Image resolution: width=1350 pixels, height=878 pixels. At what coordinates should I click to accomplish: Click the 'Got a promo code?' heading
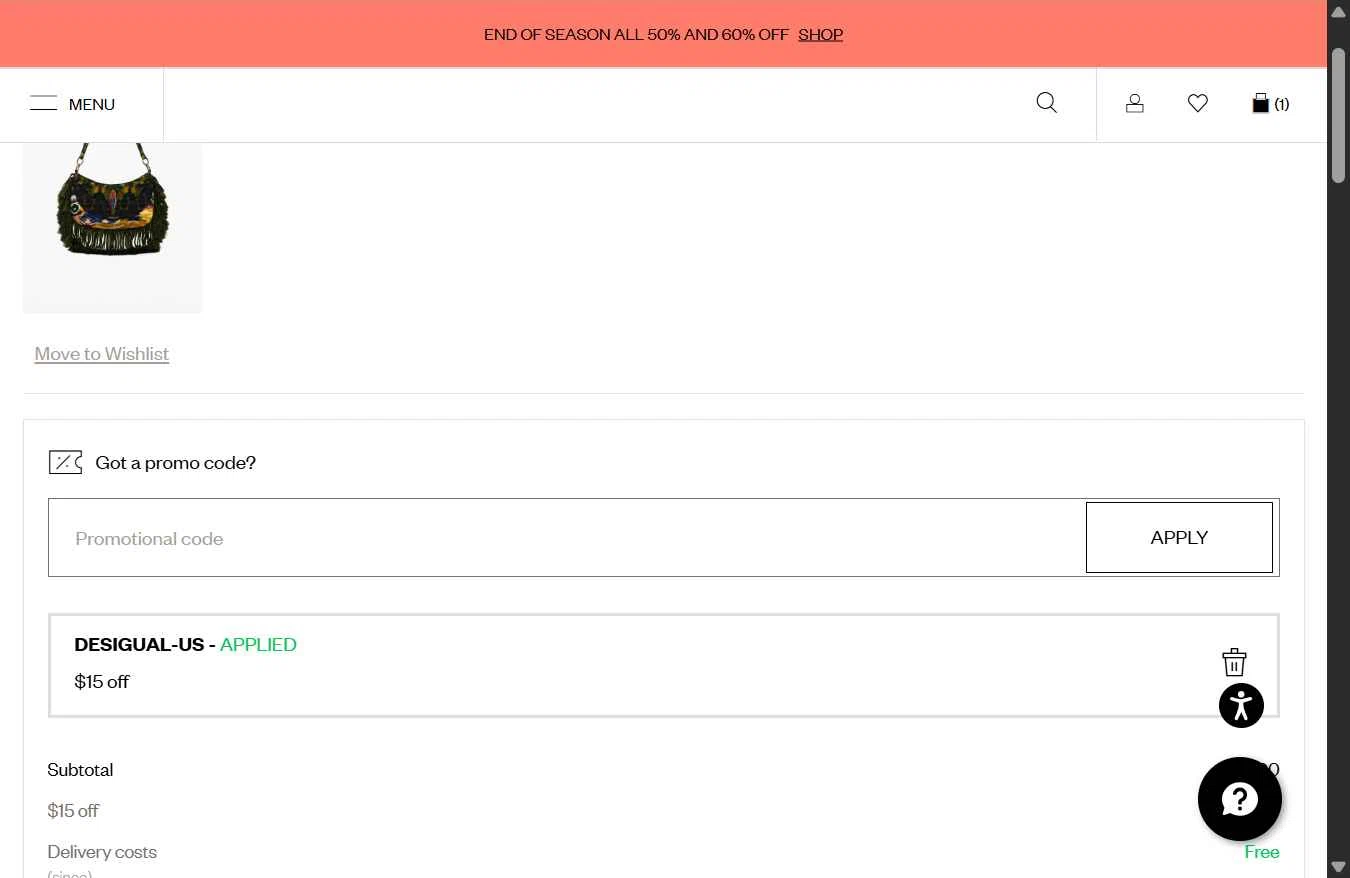click(176, 463)
